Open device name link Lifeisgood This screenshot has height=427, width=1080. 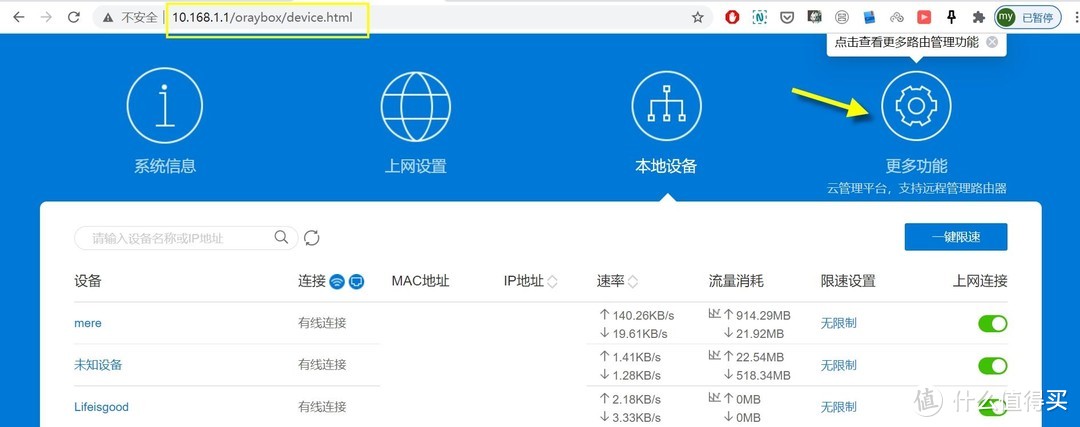(x=101, y=407)
